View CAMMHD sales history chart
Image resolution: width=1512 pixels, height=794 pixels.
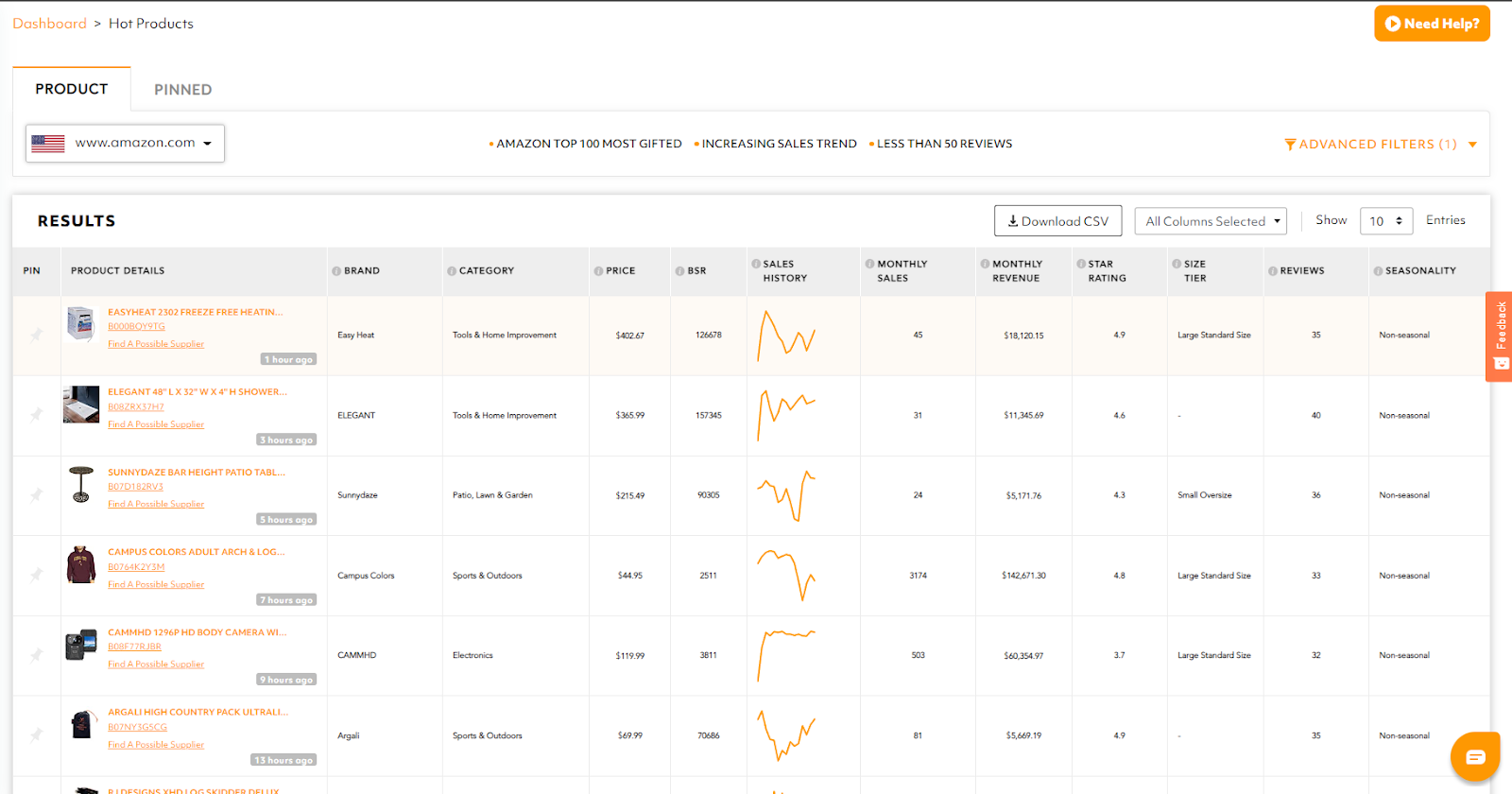pyautogui.click(x=786, y=655)
